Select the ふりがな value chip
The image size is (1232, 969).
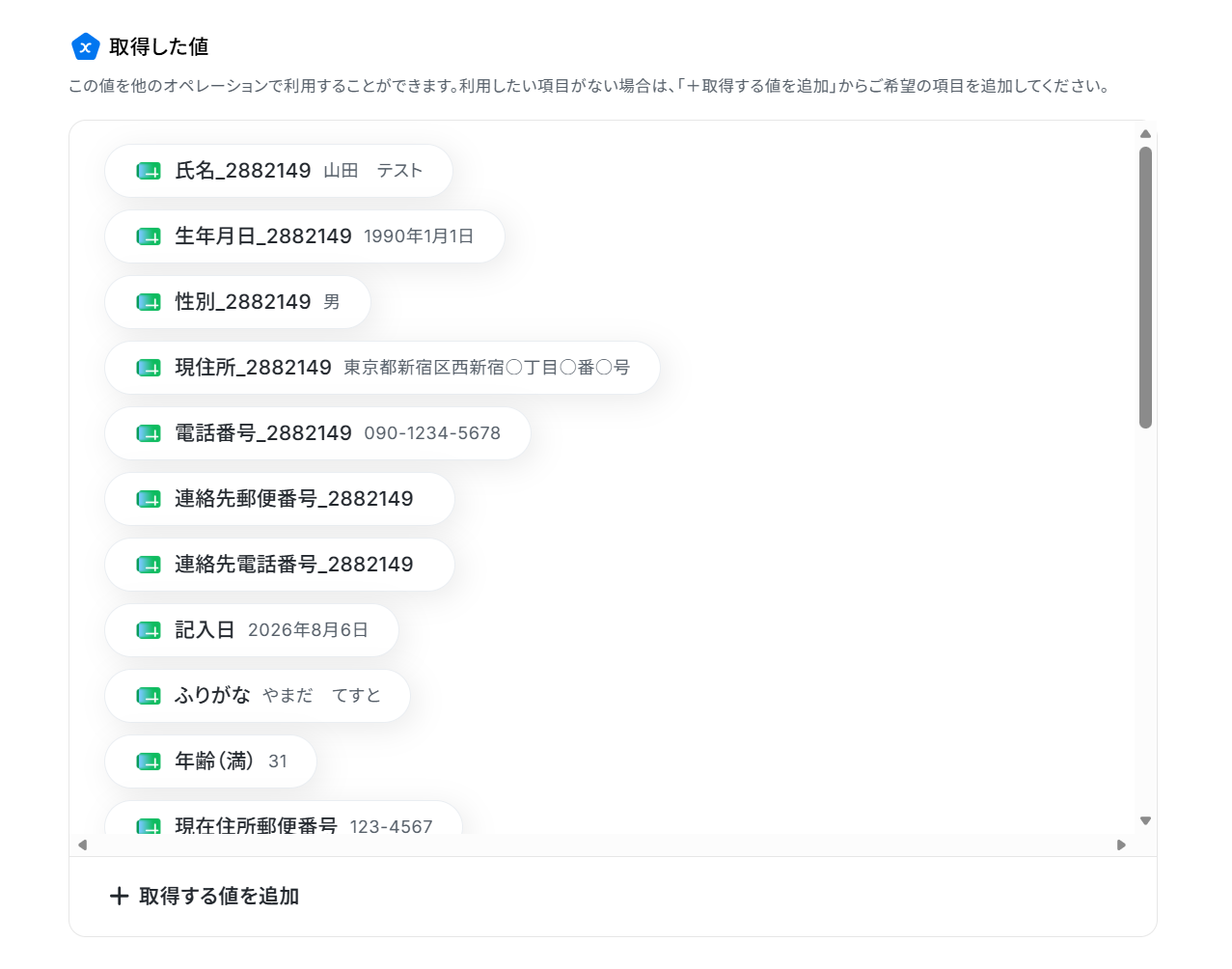pyautogui.click(x=258, y=696)
